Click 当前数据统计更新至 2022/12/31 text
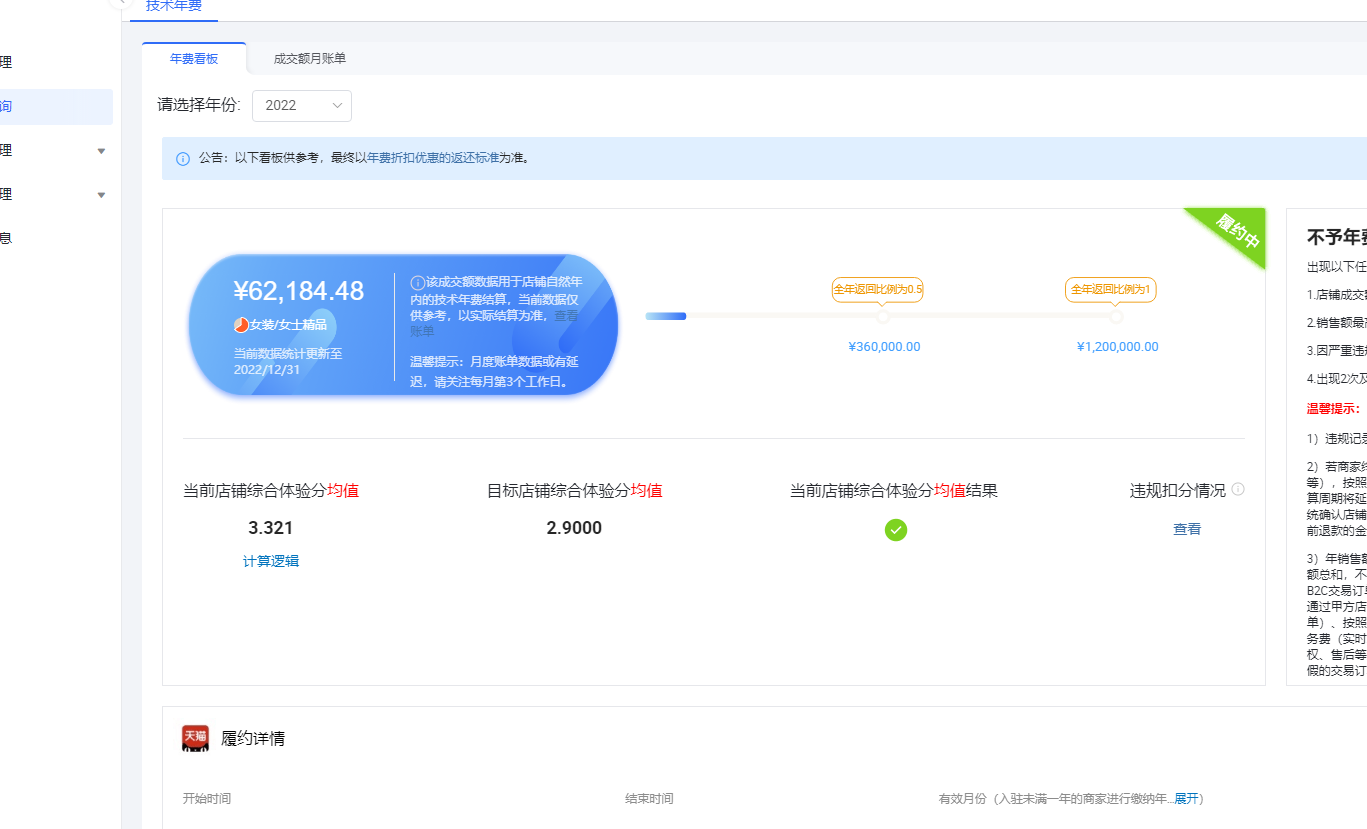Screen dimensions: 1367x829 pyautogui.click(x=288, y=361)
